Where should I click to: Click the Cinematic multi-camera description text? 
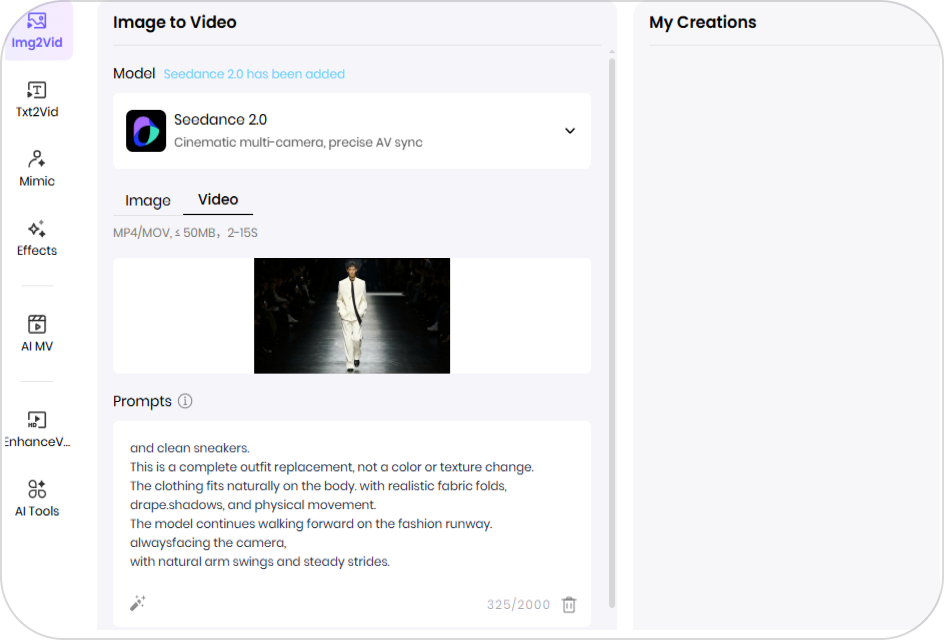click(x=298, y=143)
